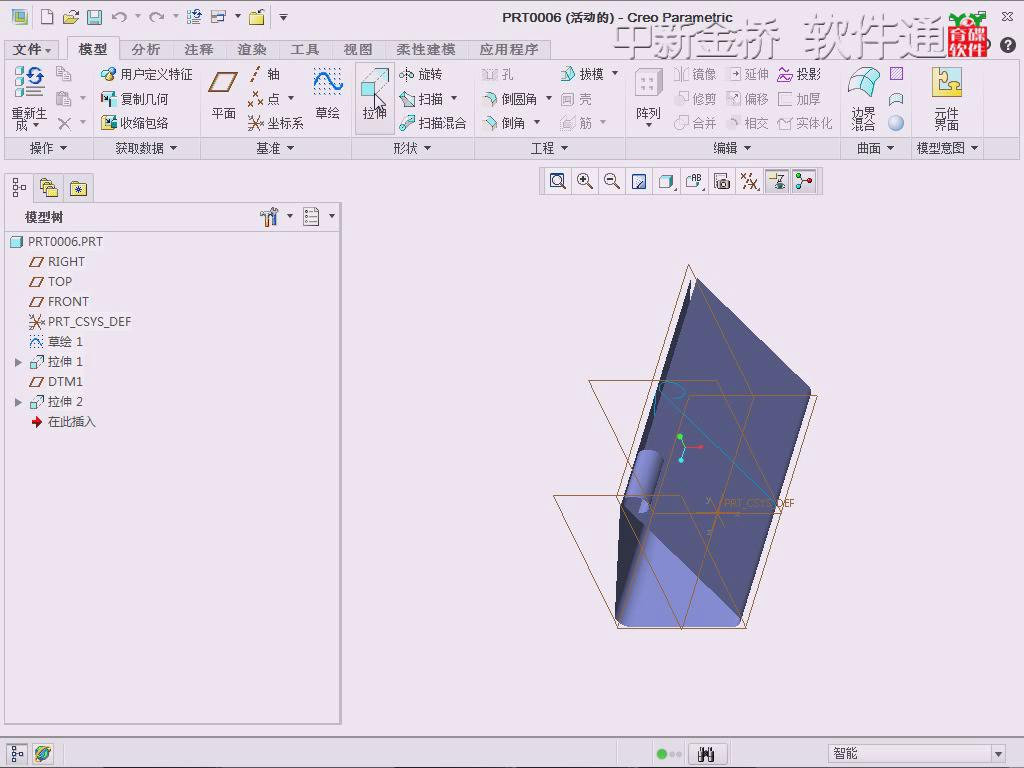The width and height of the screenshot is (1024, 768).
Task: Open Component Interface (元件界面)
Action: pyautogui.click(x=946, y=98)
